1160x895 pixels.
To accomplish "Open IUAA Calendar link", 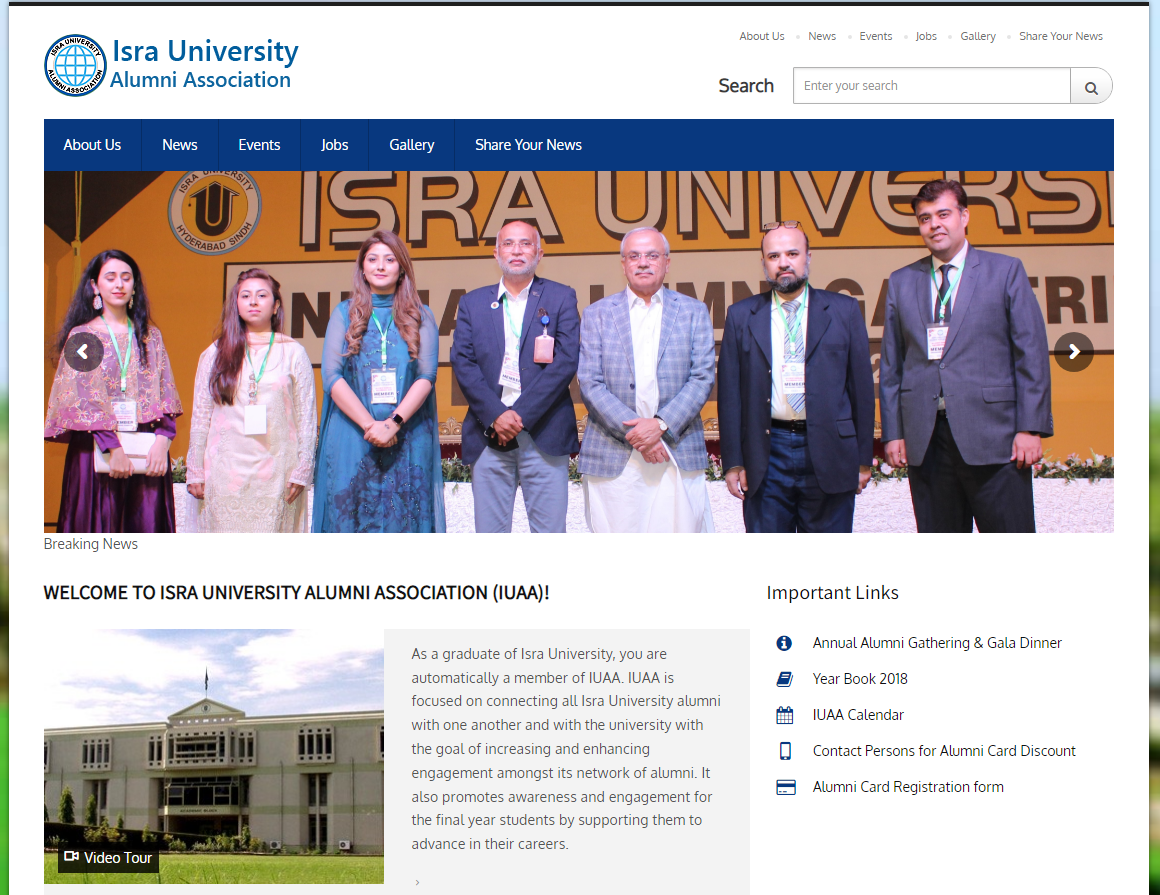I will (x=858, y=715).
